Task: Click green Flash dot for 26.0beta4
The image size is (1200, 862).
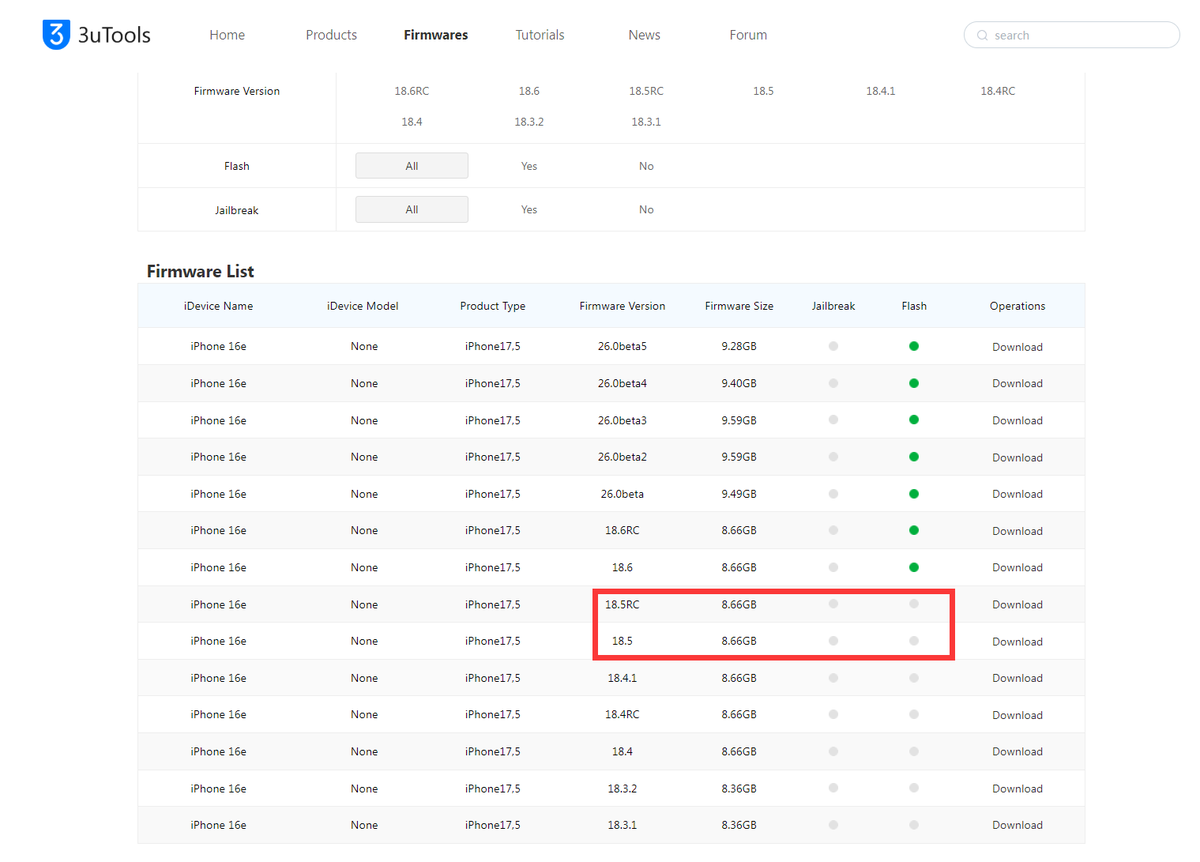Action: coord(914,383)
